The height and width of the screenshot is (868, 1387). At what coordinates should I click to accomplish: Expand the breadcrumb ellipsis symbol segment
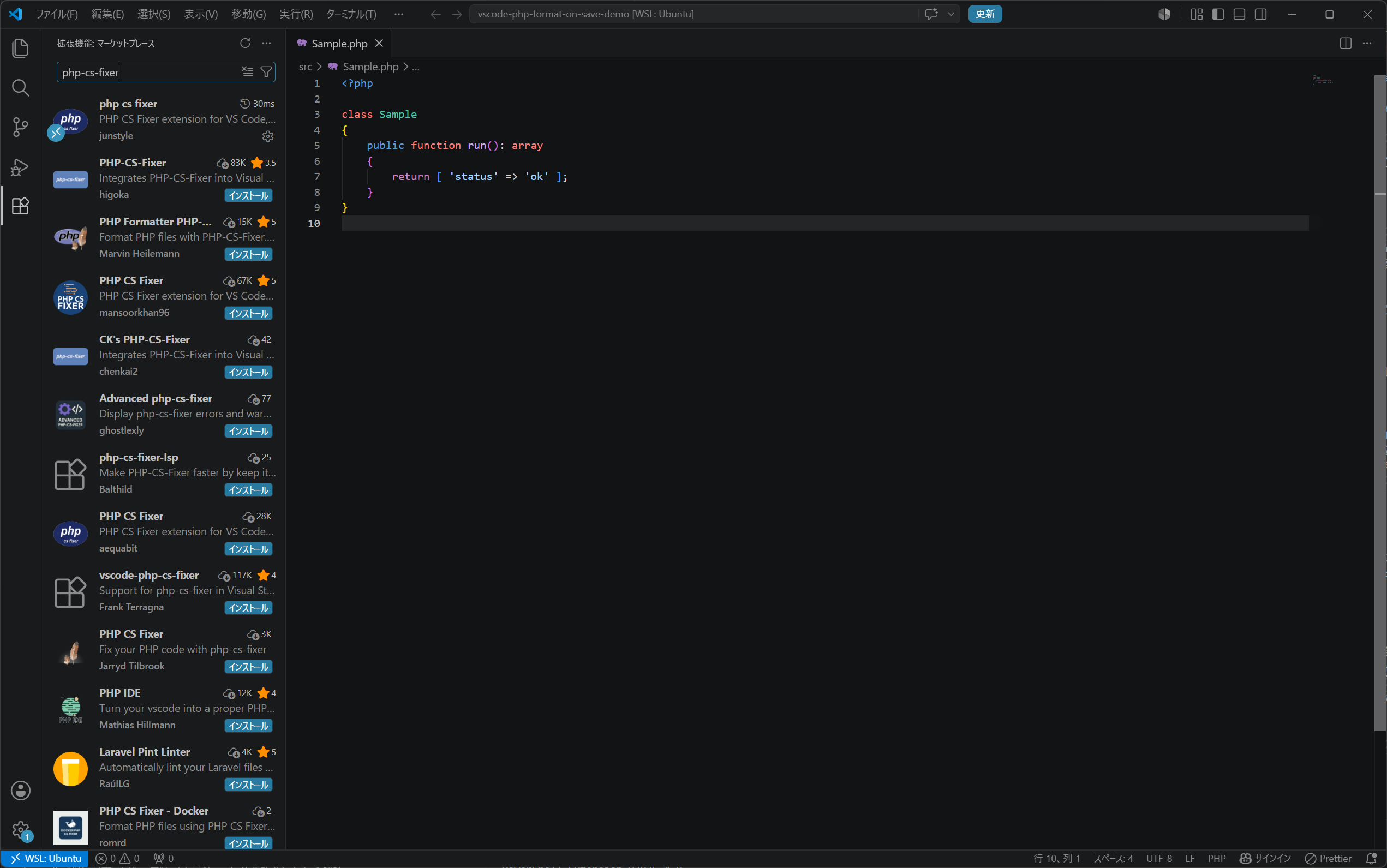coord(416,67)
